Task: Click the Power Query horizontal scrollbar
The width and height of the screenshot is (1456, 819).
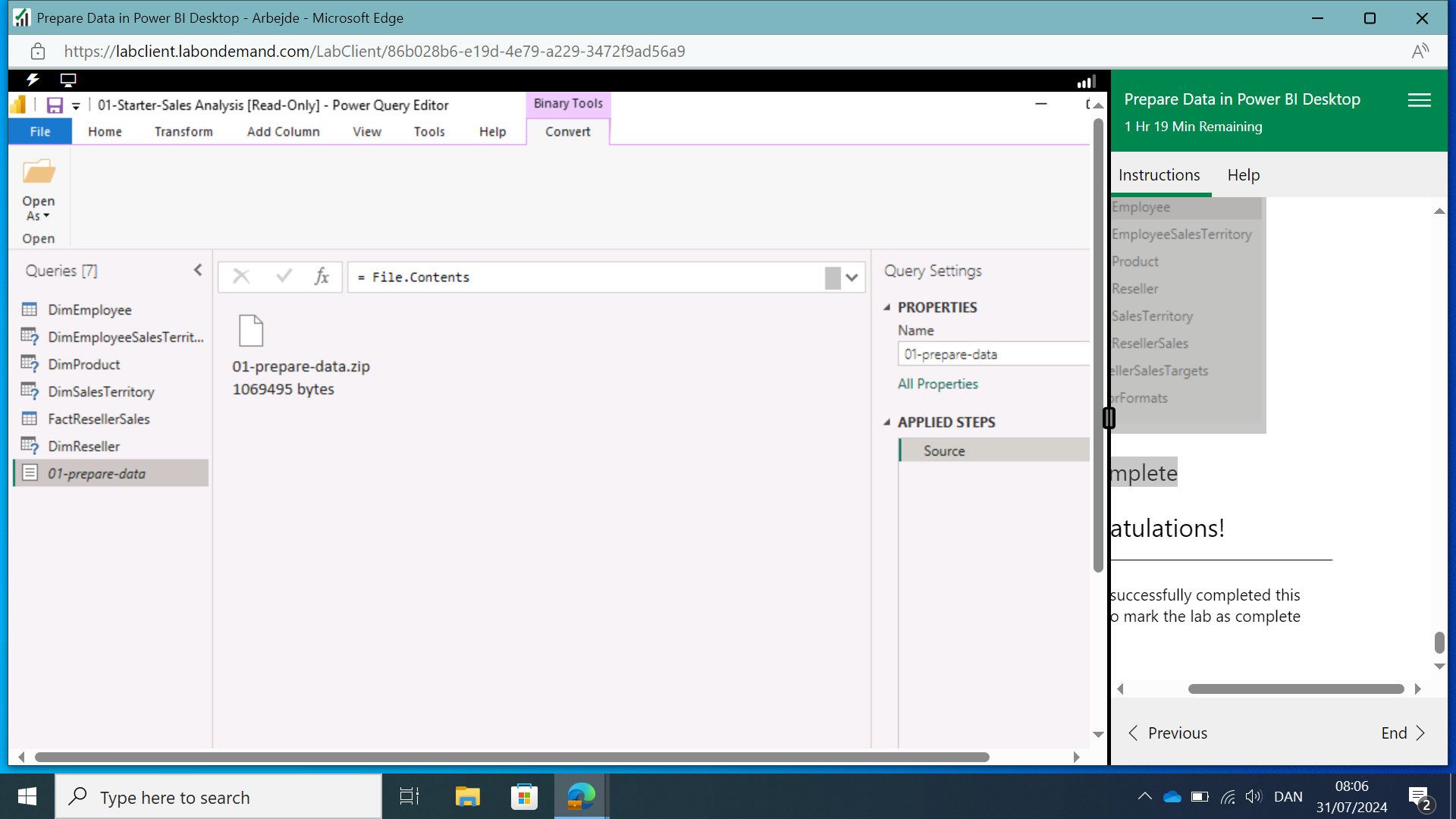Action: pos(512,757)
